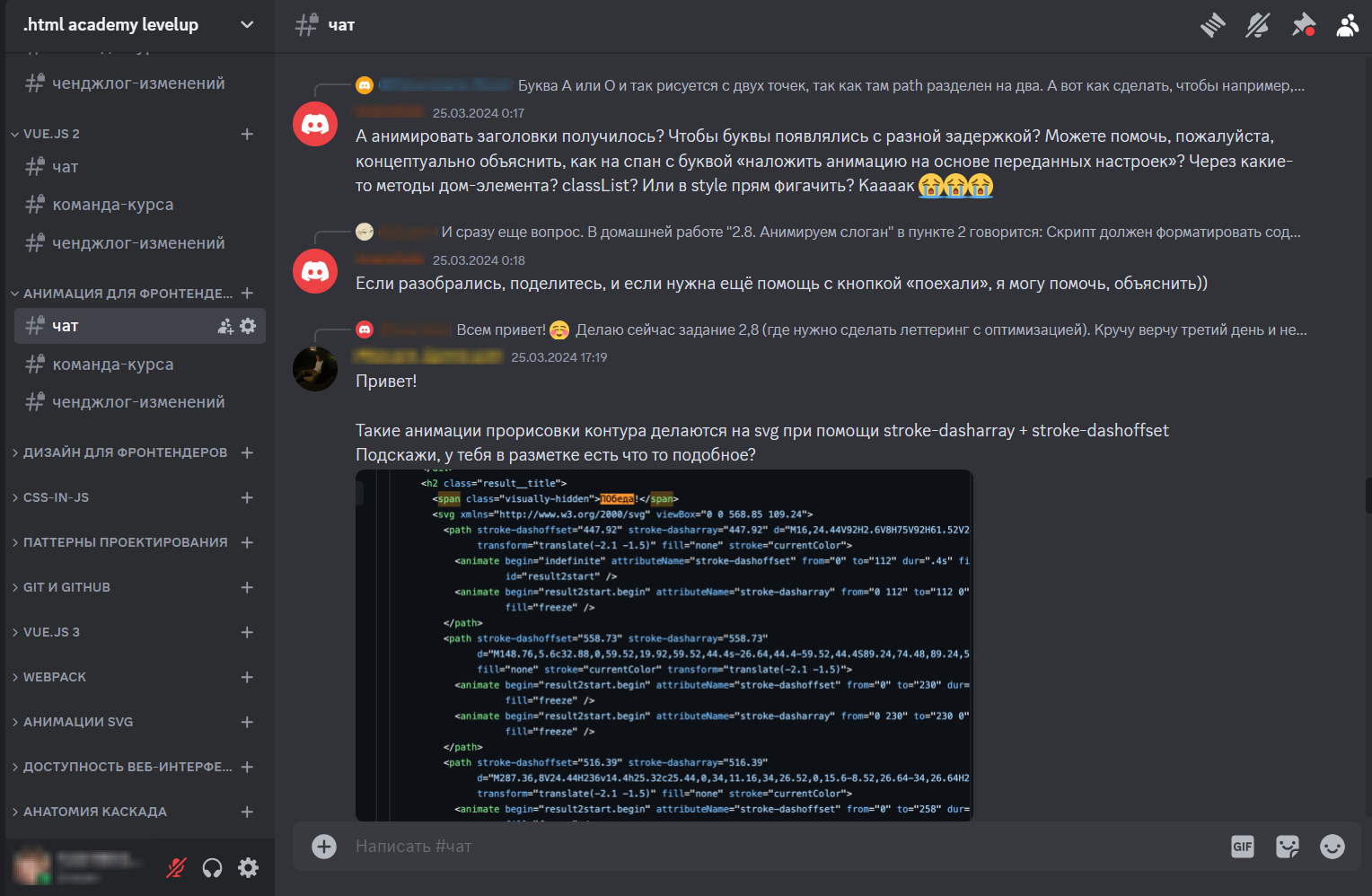Click timestamp 25.03.2024 0:18
This screenshot has height=896, width=1372.
coord(479,260)
